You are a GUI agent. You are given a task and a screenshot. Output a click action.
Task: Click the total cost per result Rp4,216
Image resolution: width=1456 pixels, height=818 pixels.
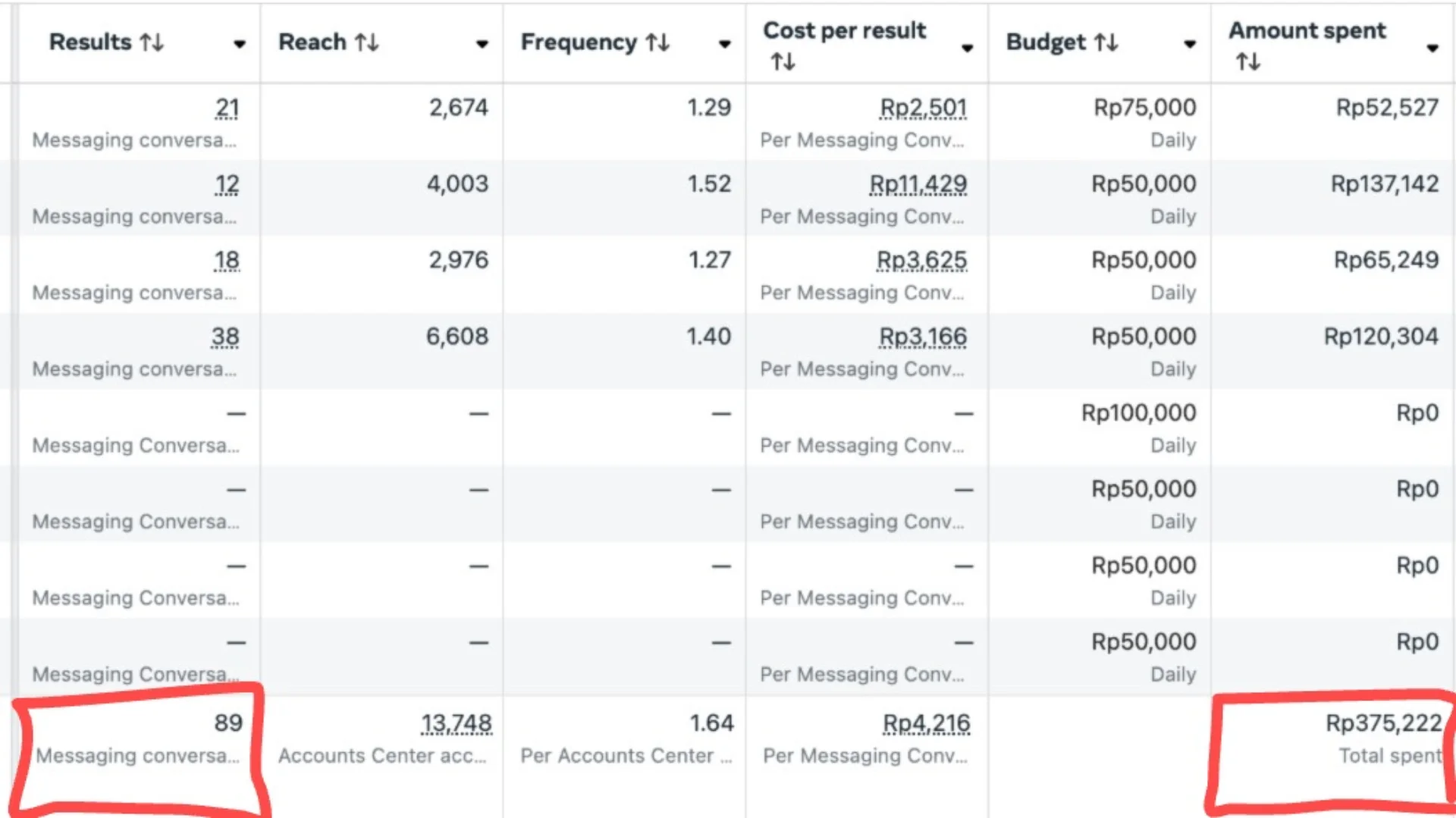[926, 723]
